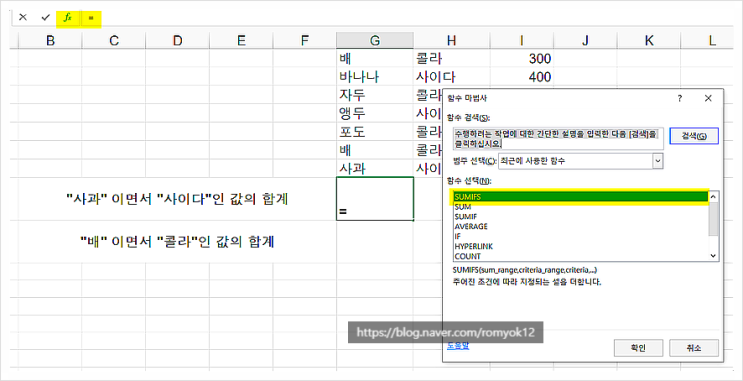Click the cell containing 포도
Image resolution: width=743 pixels, height=381 pixels.
click(x=375, y=132)
